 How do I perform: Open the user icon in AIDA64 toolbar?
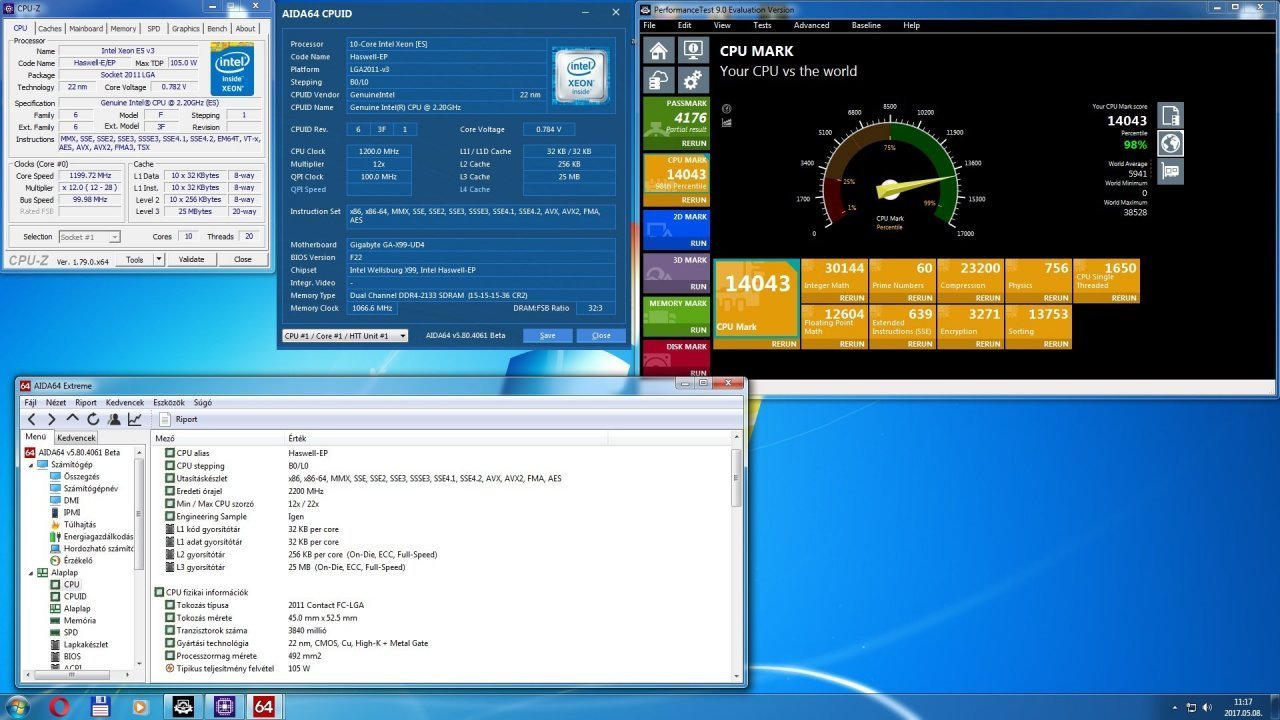coord(113,419)
